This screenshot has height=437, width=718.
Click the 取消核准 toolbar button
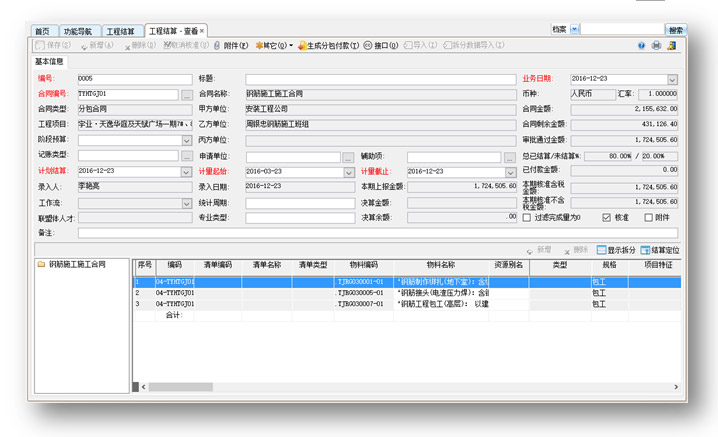186,45
